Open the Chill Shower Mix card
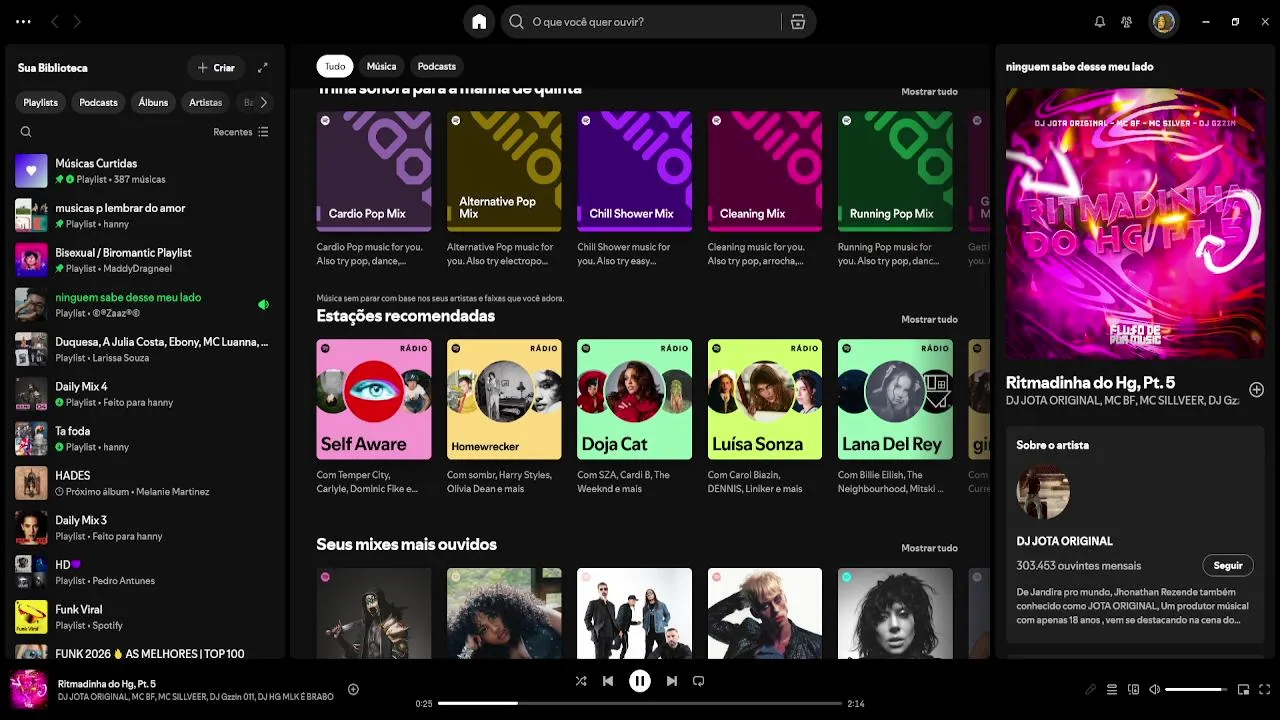The height and width of the screenshot is (720, 1280). point(634,190)
